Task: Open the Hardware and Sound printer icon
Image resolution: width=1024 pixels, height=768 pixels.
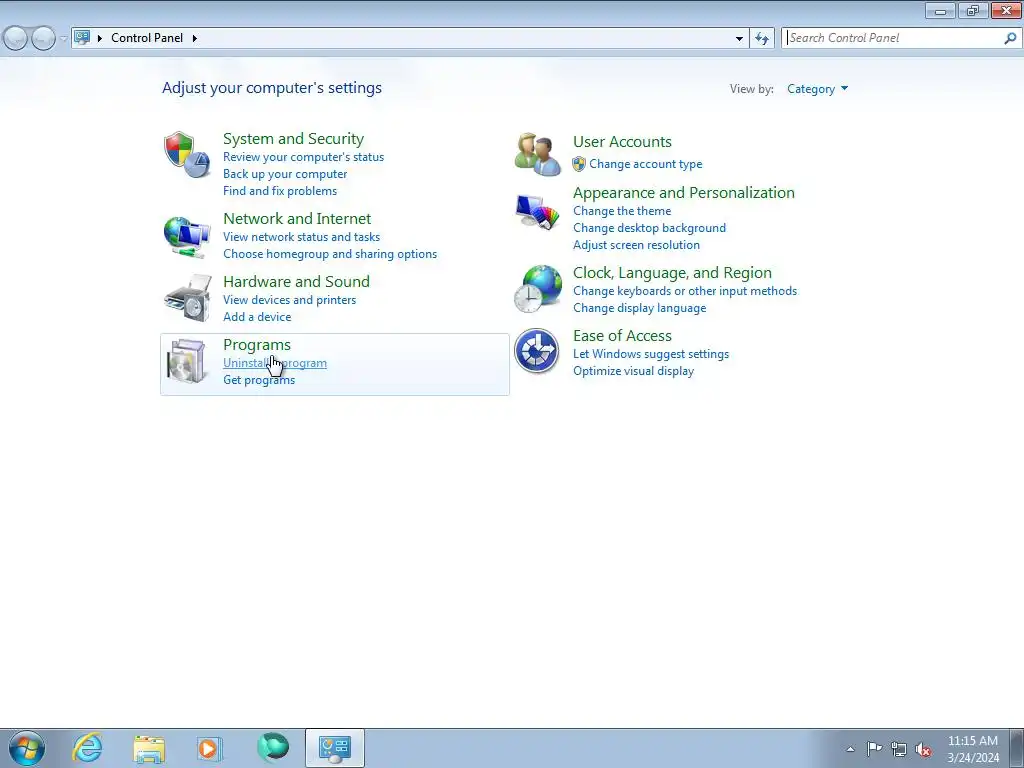Action: point(188,298)
